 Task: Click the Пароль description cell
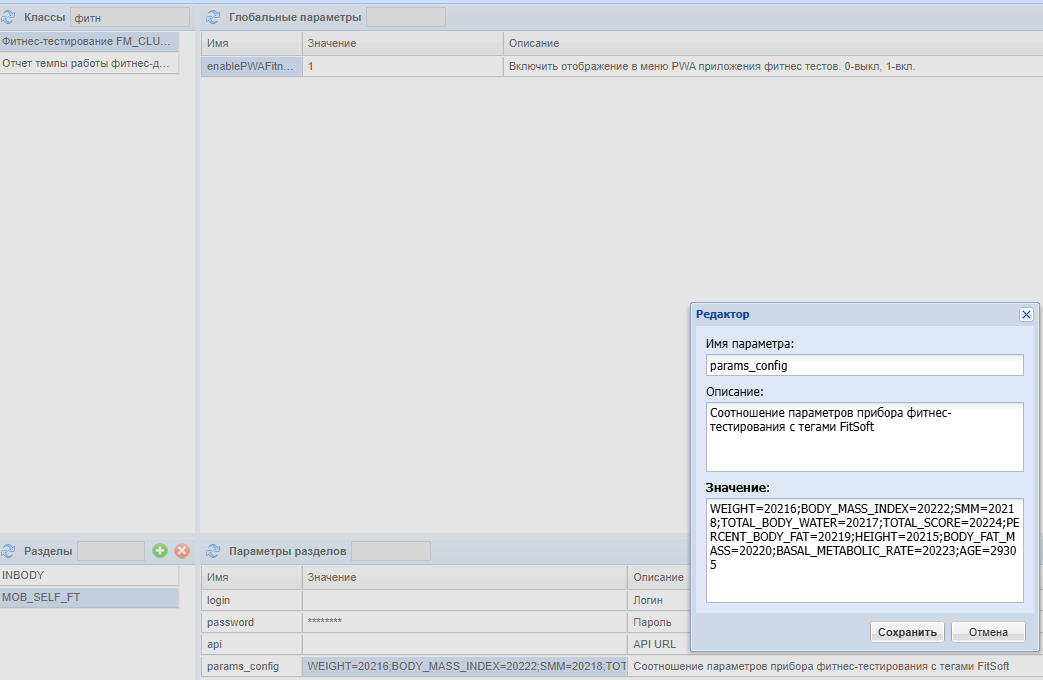pyautogui.click(x=659, y=622)
